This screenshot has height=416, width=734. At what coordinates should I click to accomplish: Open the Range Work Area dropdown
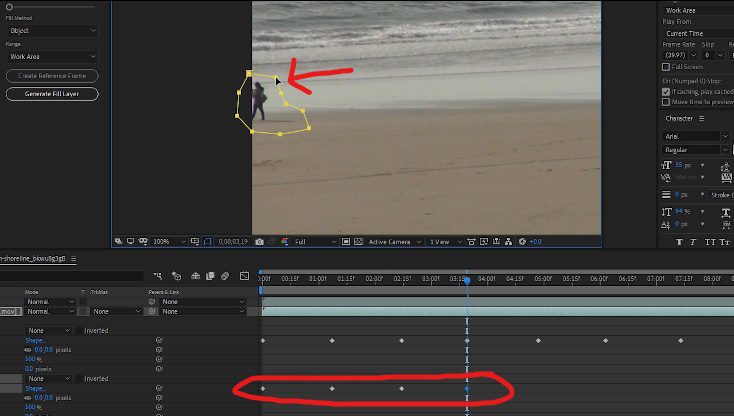tap(52, 57)
